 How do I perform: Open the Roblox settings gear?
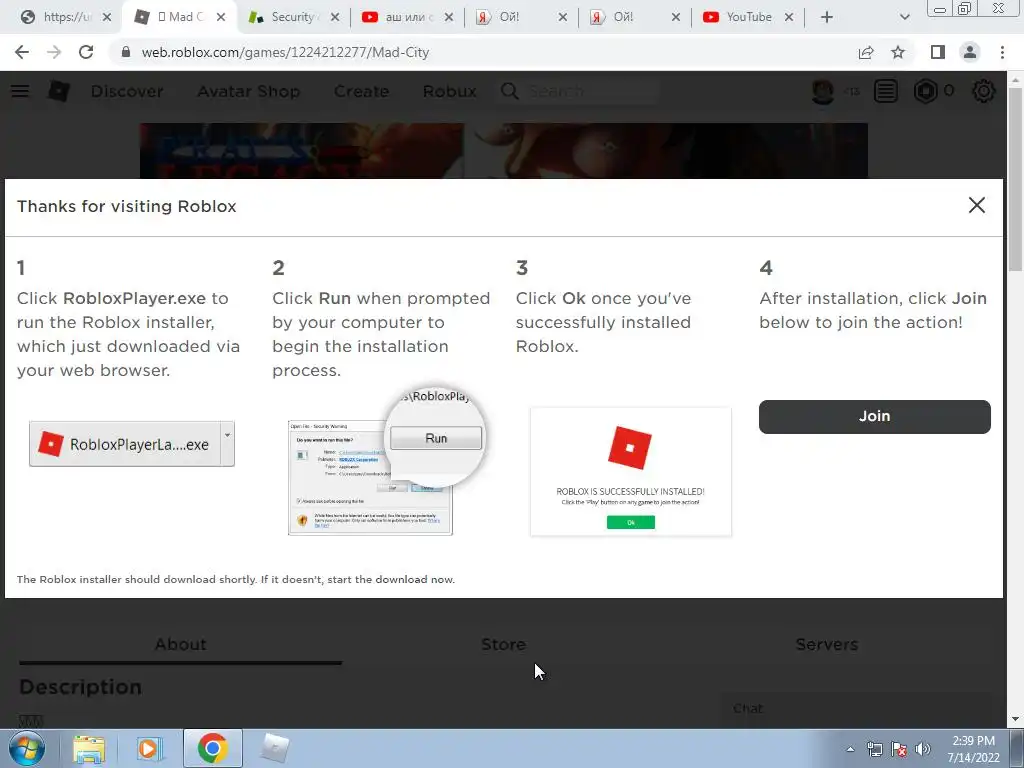click(x=984, y=91)
